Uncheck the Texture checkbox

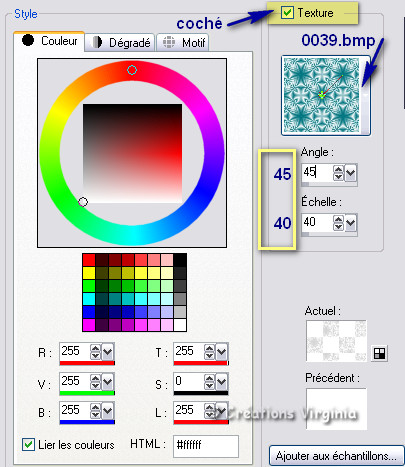click(x=287, y=13)
